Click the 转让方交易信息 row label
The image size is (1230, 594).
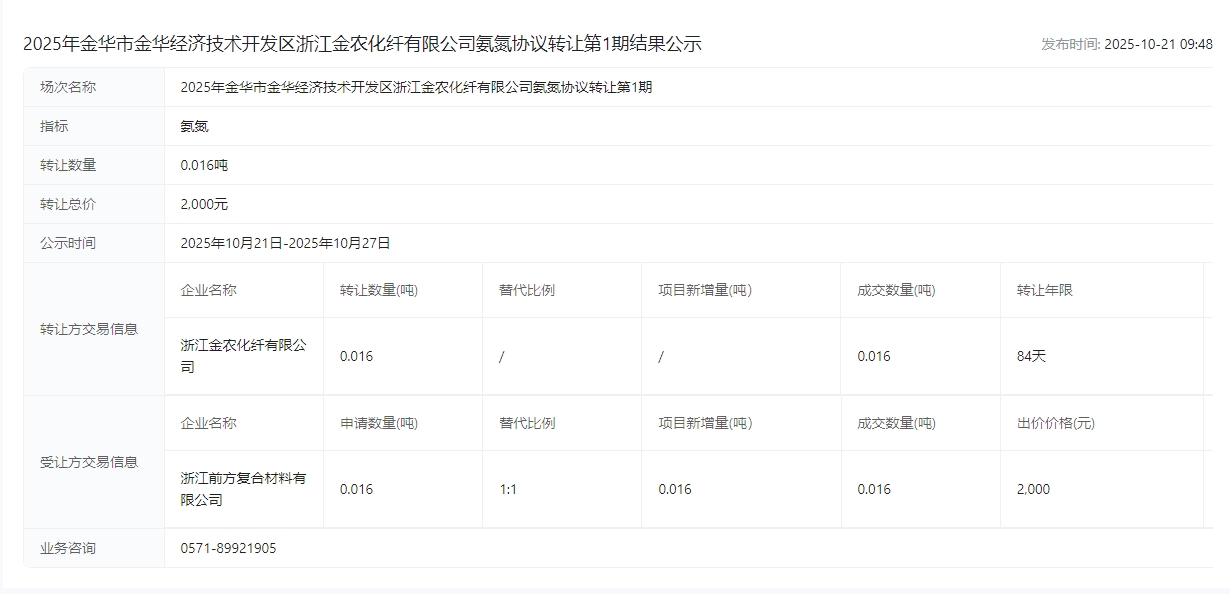click(89, 329)
